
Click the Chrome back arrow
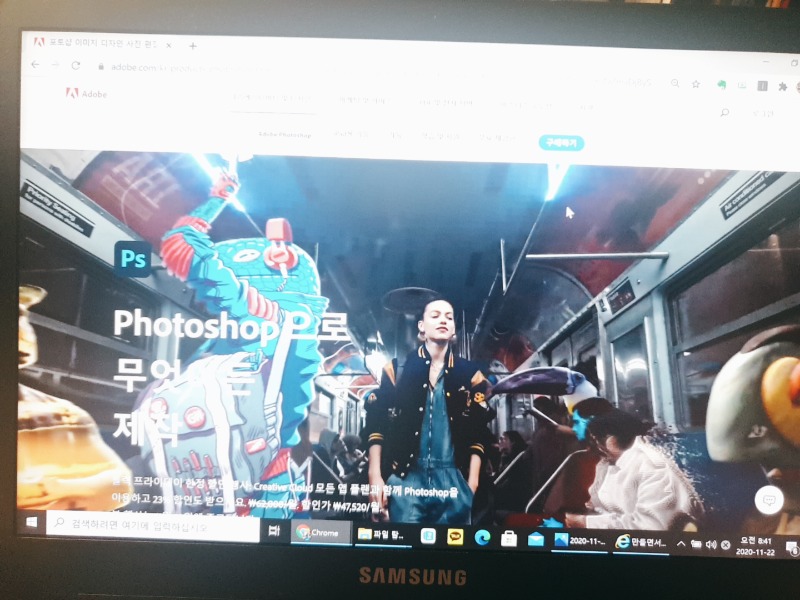pyautogui.click(x=35, y=64)
